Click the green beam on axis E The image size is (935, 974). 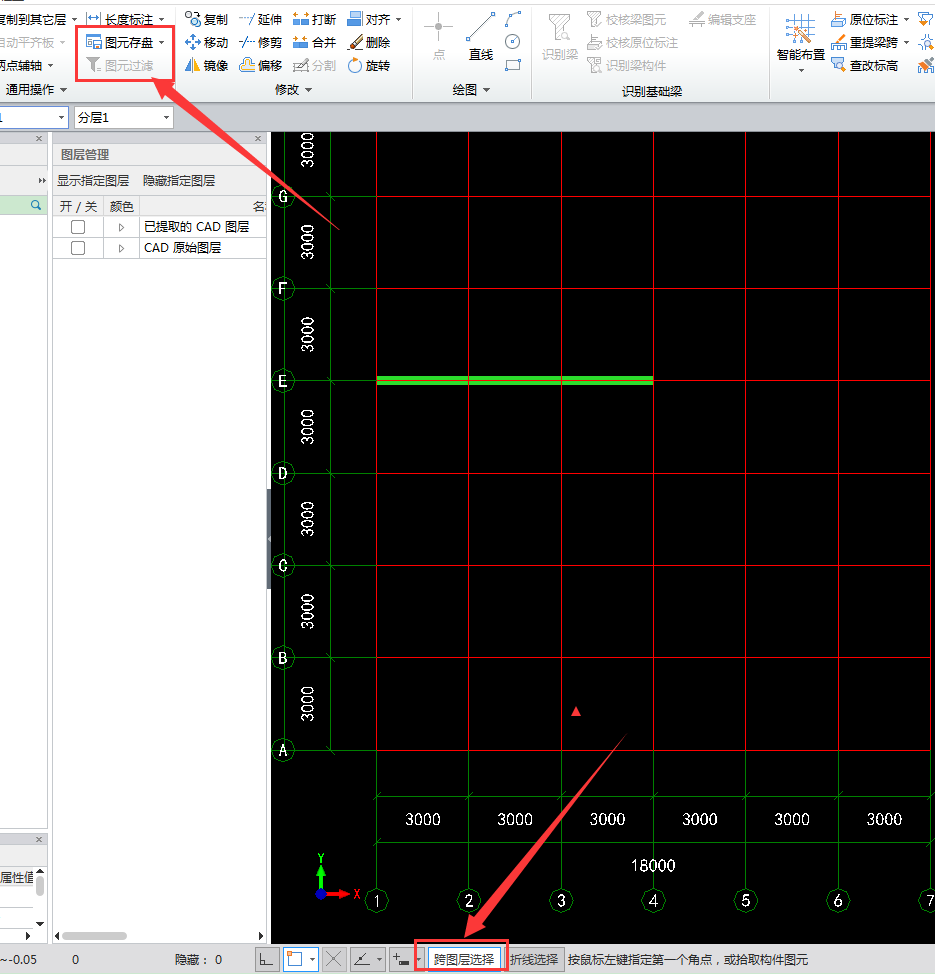[x=514, y=380]
